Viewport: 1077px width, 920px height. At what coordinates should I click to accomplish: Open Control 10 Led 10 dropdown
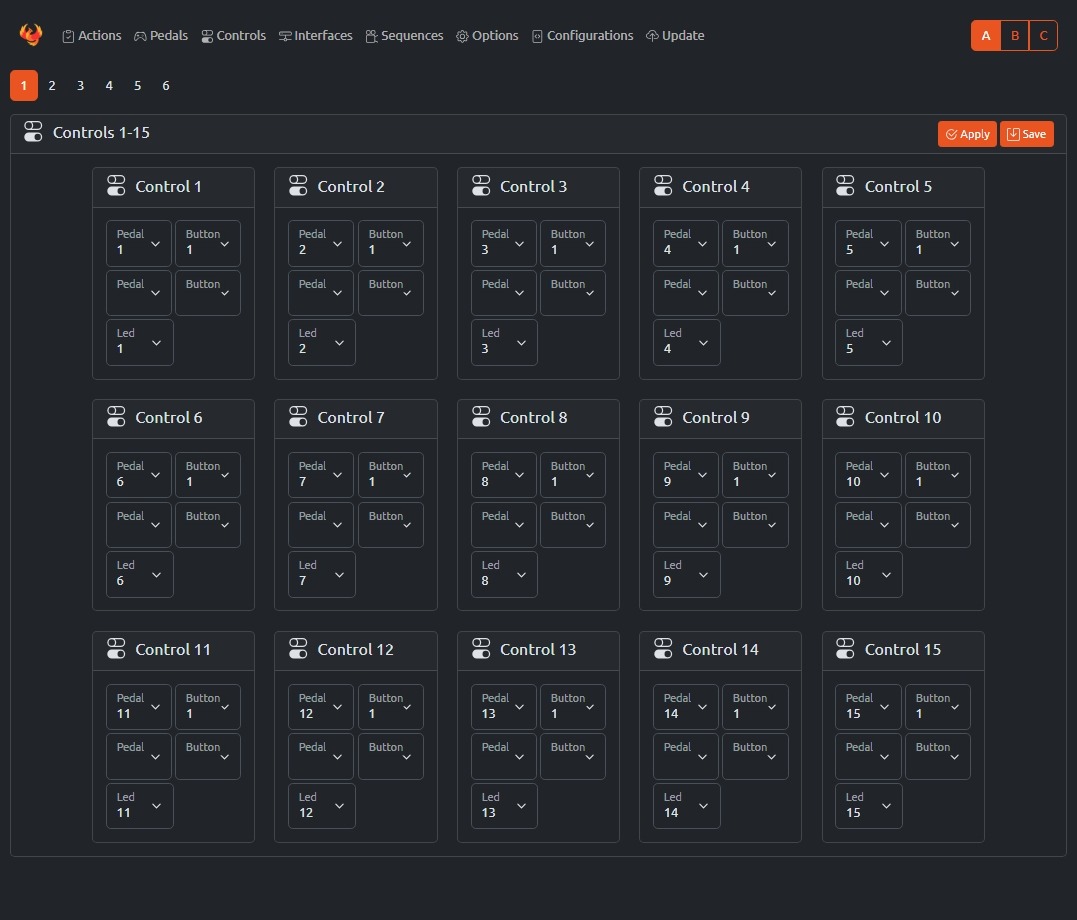pyautogui.click(x=868, y=574)
